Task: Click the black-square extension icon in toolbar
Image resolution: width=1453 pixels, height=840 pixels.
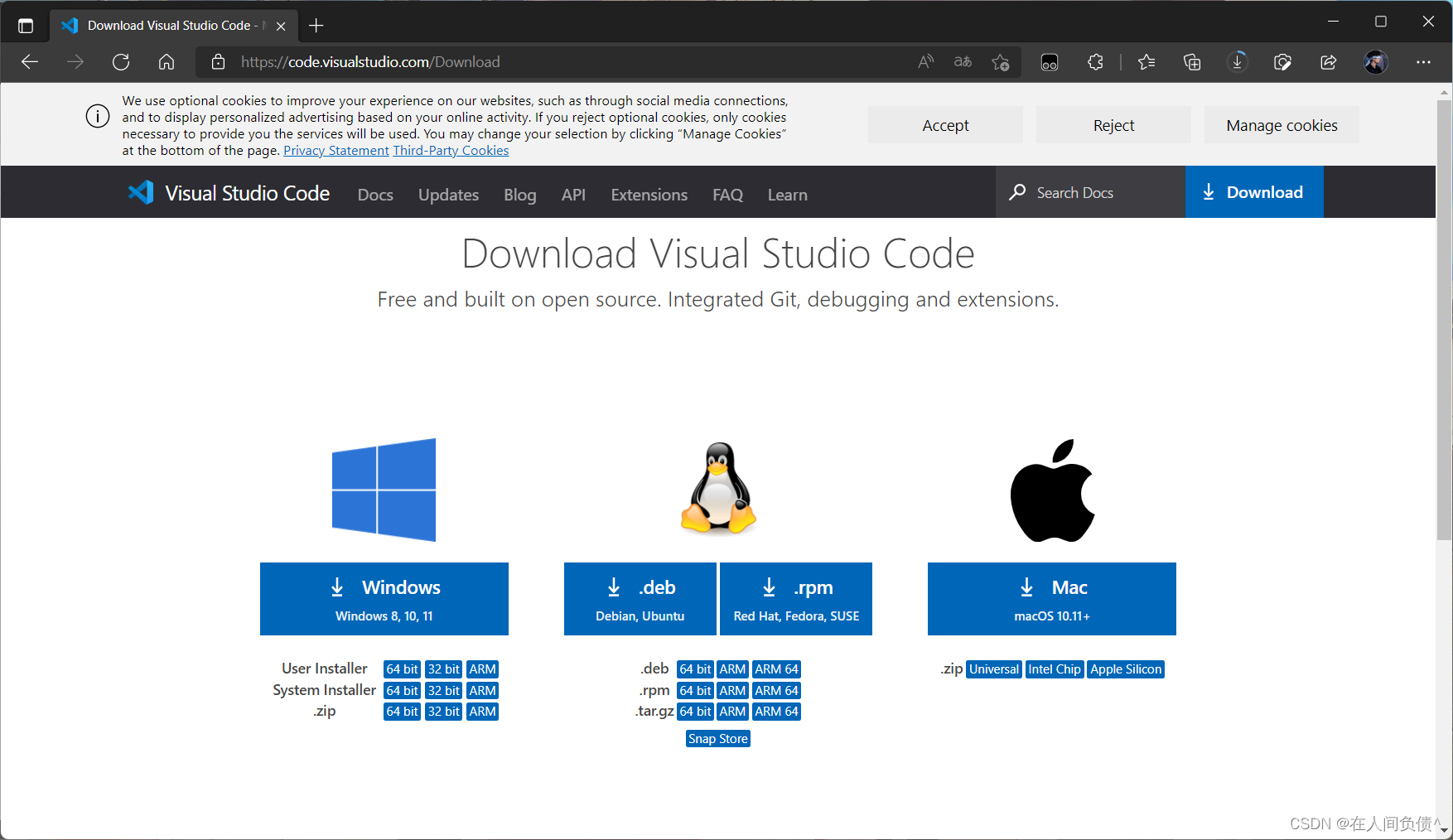Action: [x=1050, y=62]
